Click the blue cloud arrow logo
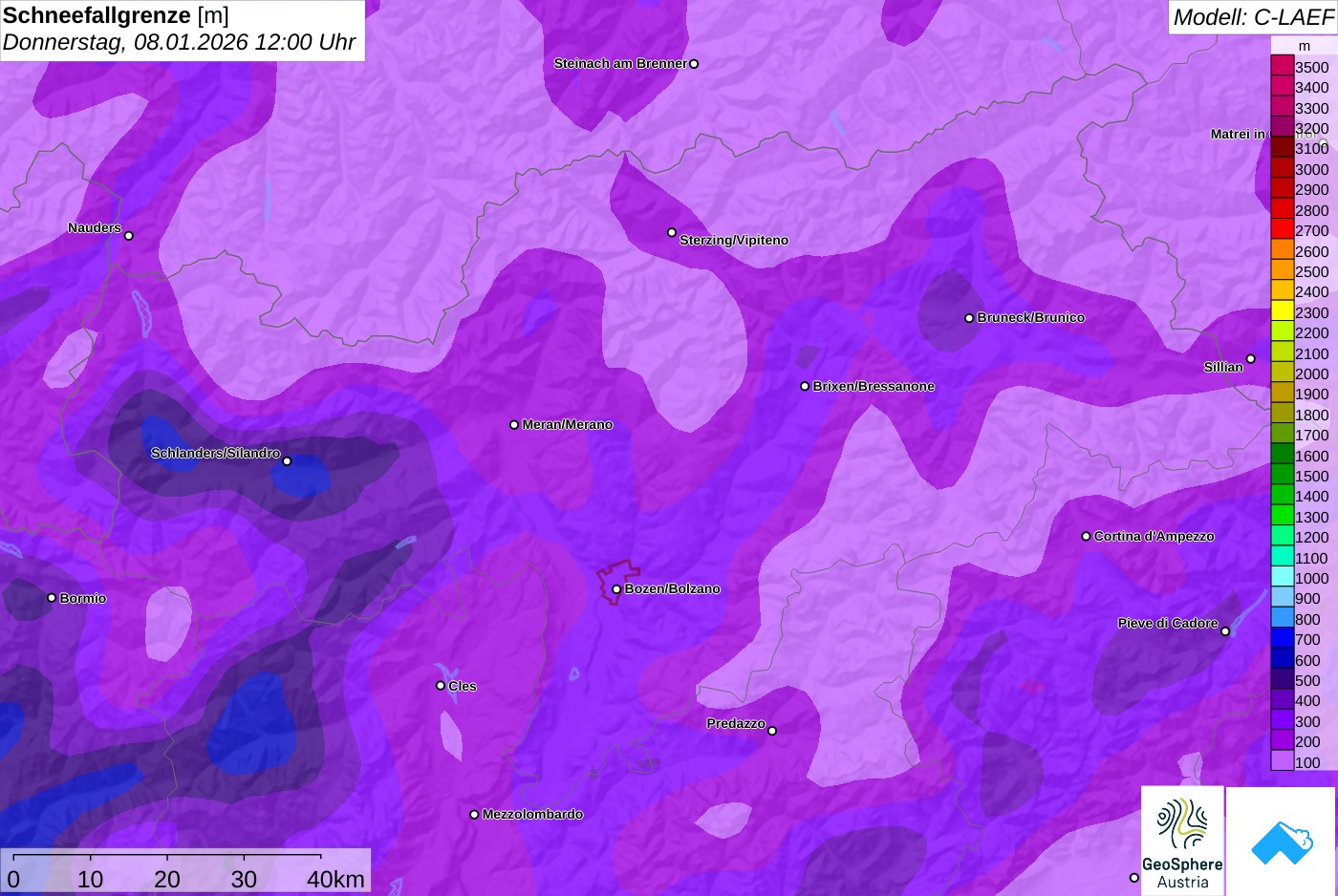1338x896 pixels. pos(1281,842)
